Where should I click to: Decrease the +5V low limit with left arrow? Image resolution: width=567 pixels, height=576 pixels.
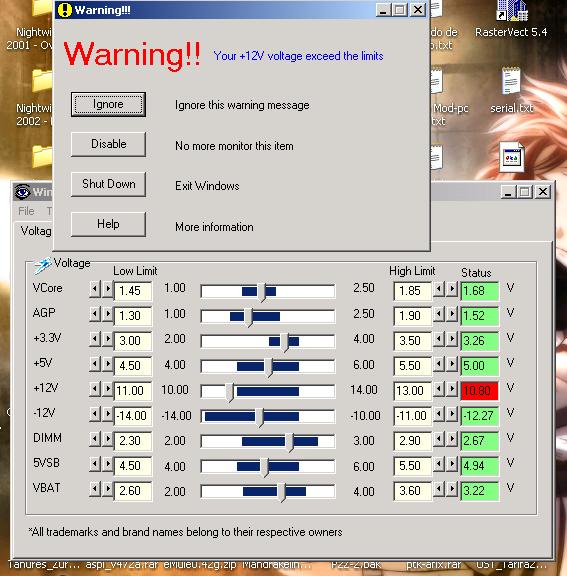[95, 364]
